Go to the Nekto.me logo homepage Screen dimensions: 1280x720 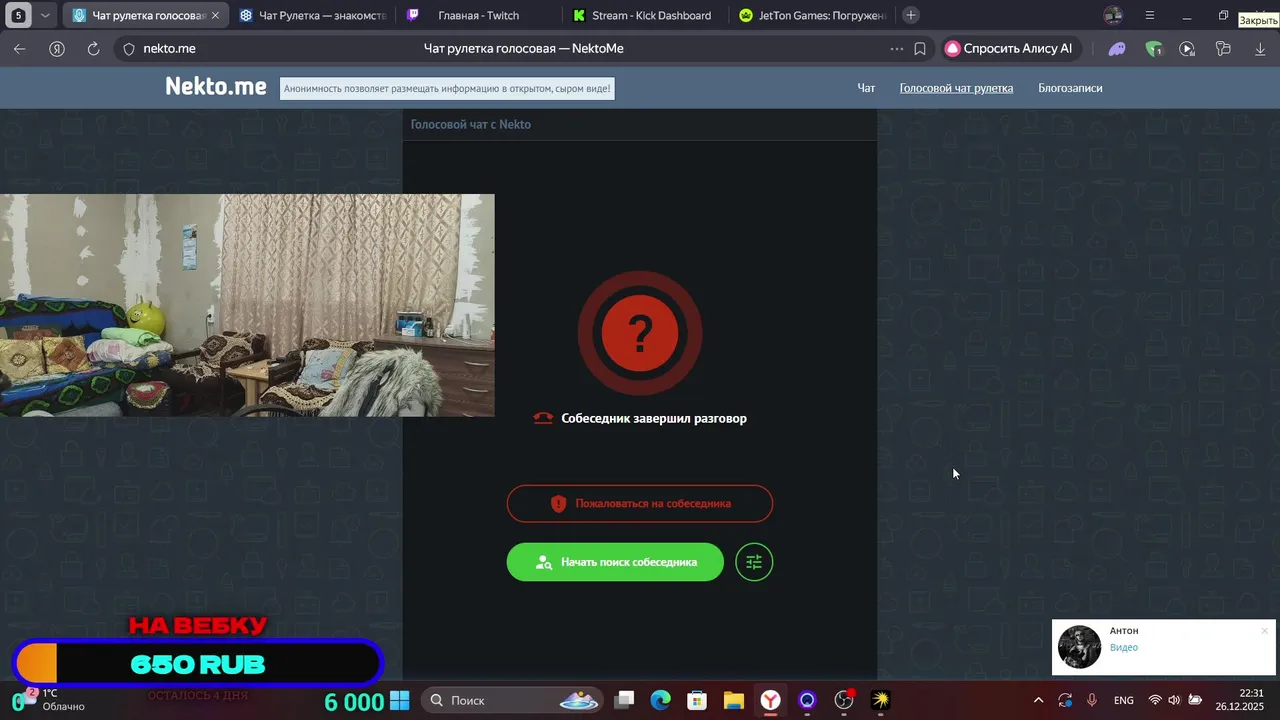pos(216,87)
